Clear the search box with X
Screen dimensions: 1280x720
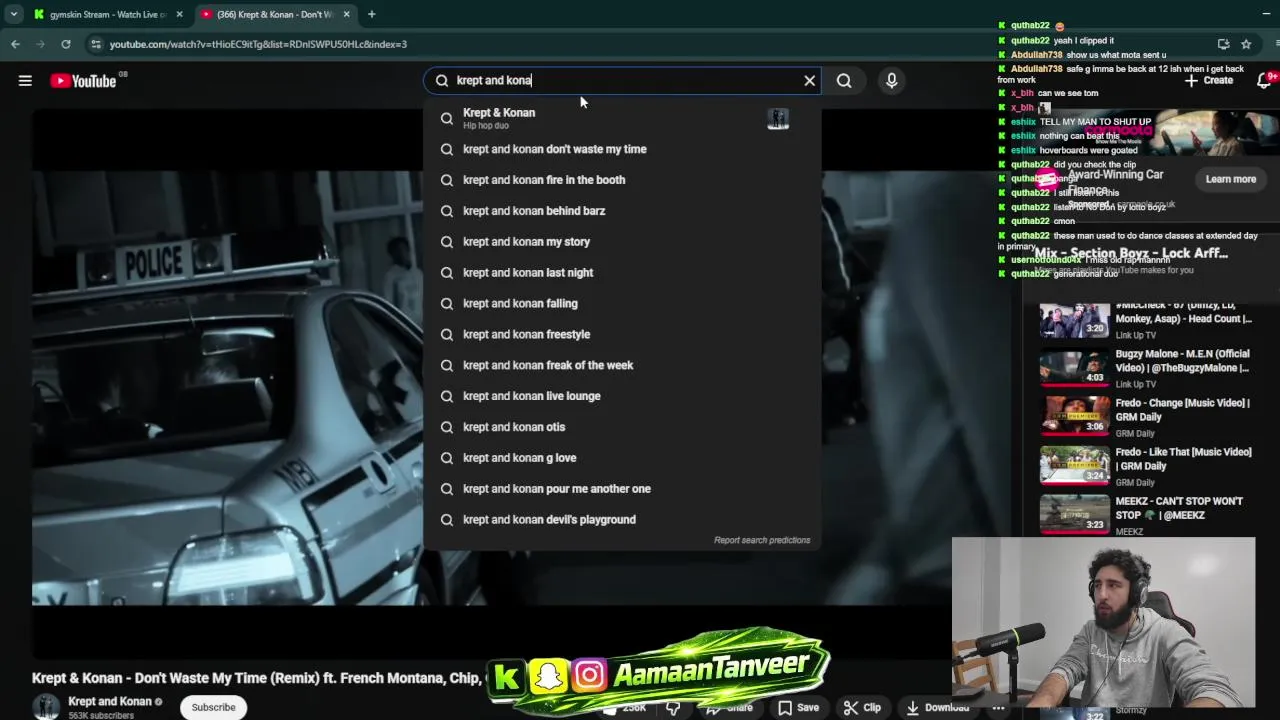[810, 81]
